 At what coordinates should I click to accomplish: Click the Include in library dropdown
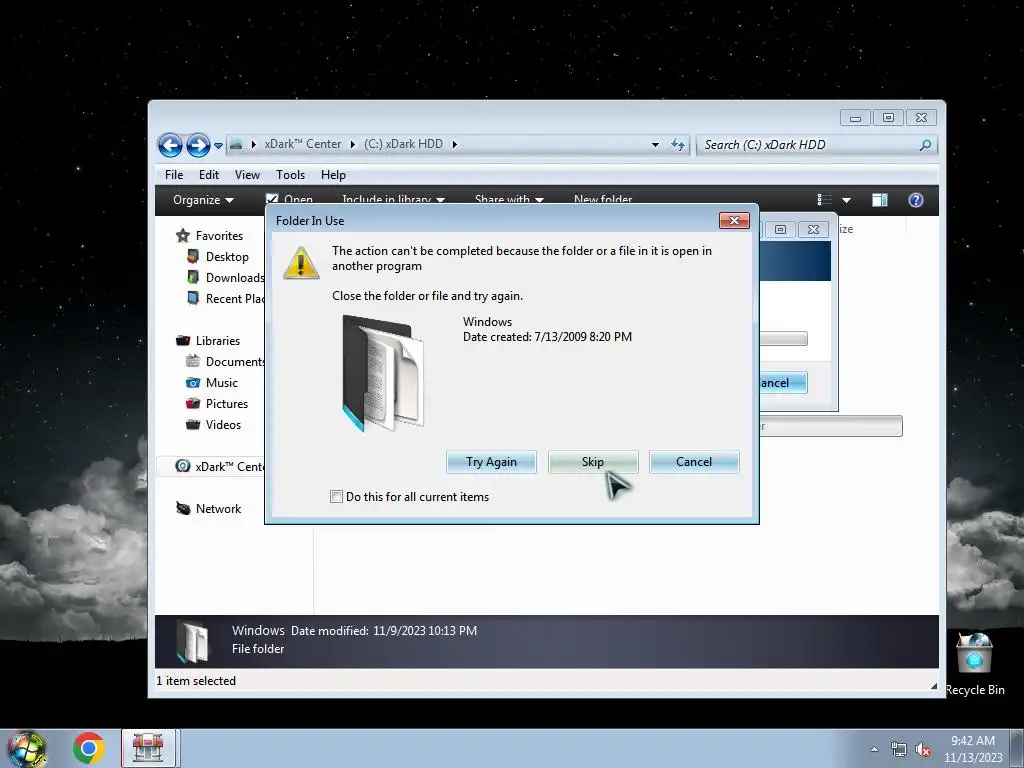coord(393,199)
